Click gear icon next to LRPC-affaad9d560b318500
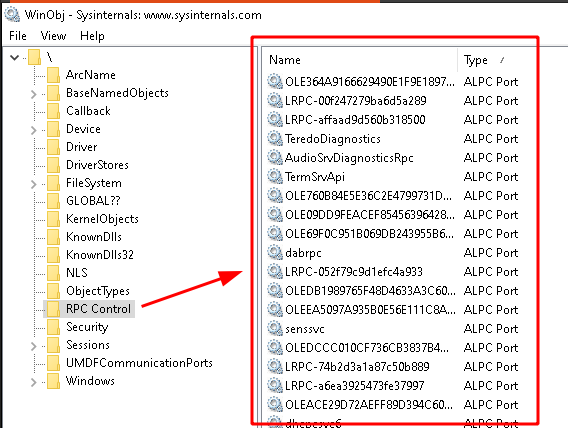 (275, 120)
